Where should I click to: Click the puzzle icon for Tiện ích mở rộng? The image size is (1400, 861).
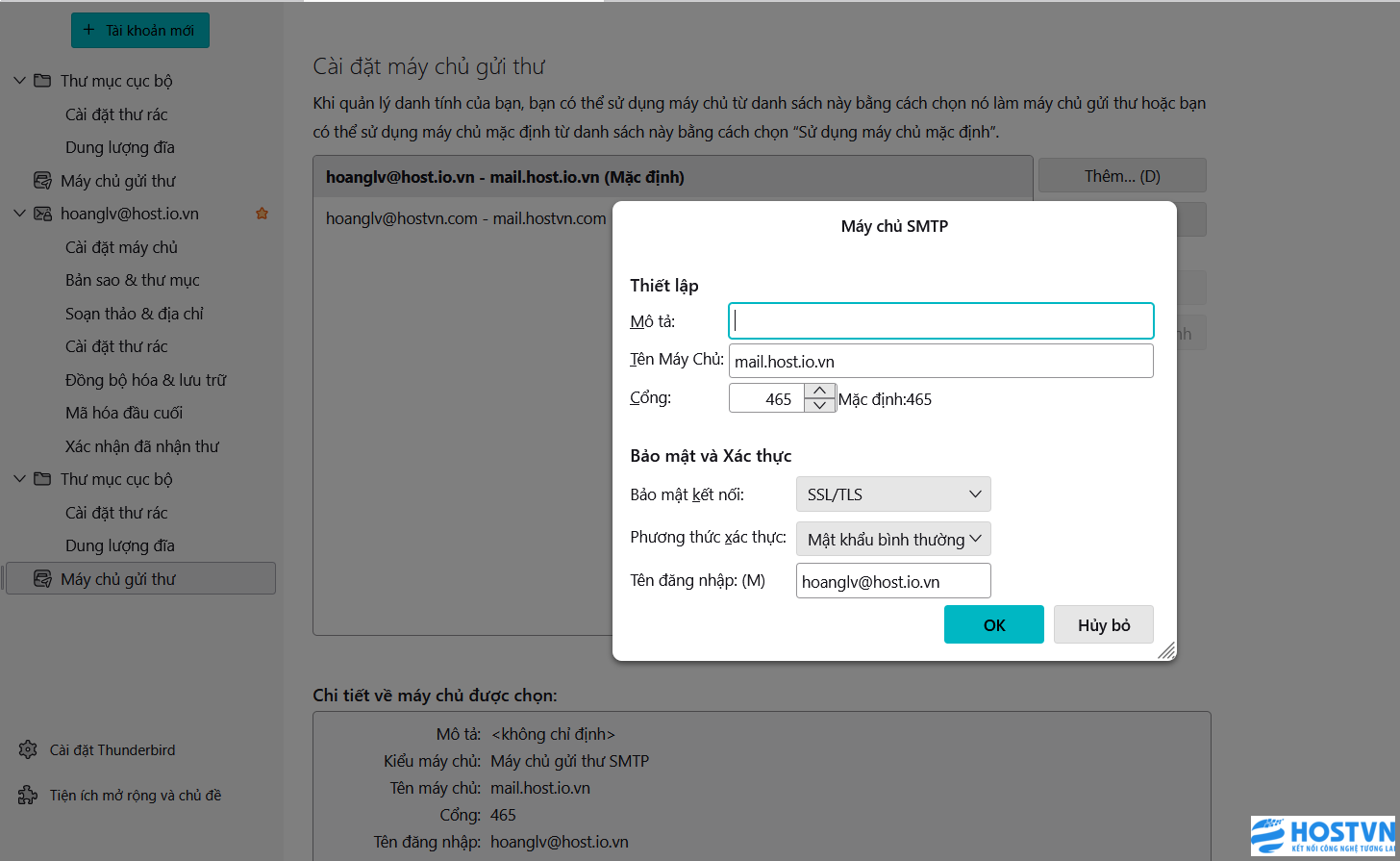(x=28, y=796)
